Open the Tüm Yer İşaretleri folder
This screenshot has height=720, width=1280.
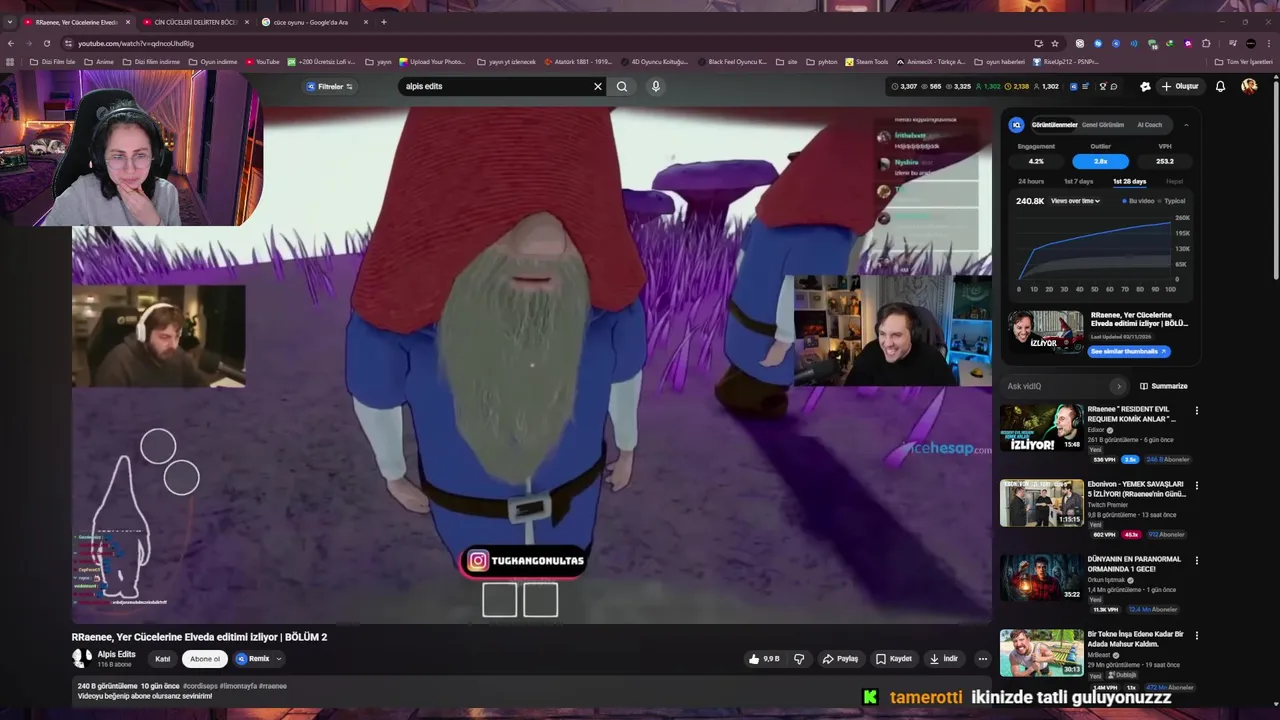1244,62
